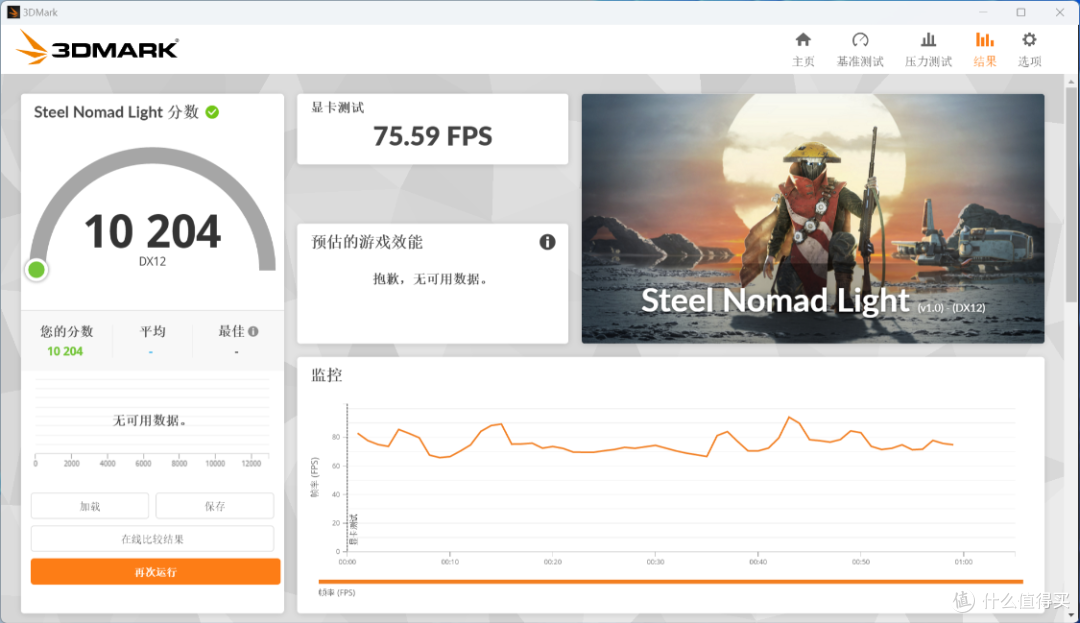Open info icon for 预估的游戏效能
This screenshot has height=623, width=1080.
(547, 242)
